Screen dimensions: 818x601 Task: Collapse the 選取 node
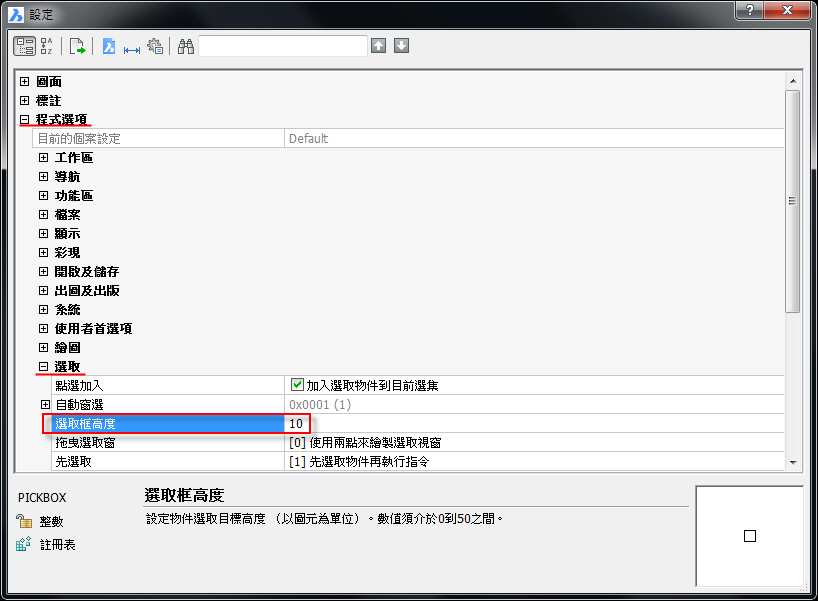(43, 367)
